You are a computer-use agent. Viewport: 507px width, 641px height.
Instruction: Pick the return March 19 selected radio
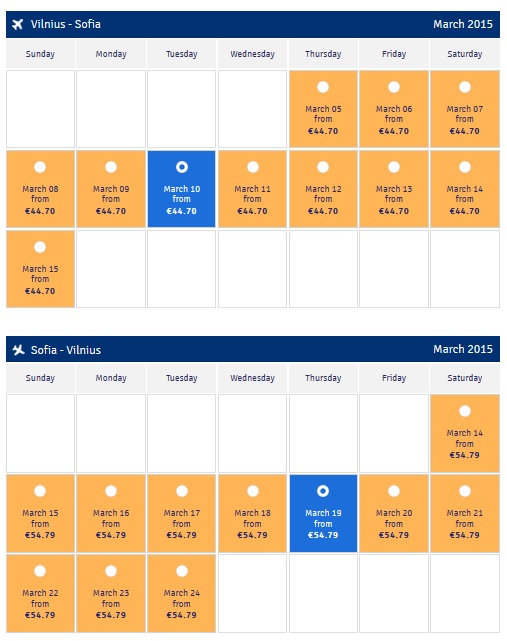323,491
